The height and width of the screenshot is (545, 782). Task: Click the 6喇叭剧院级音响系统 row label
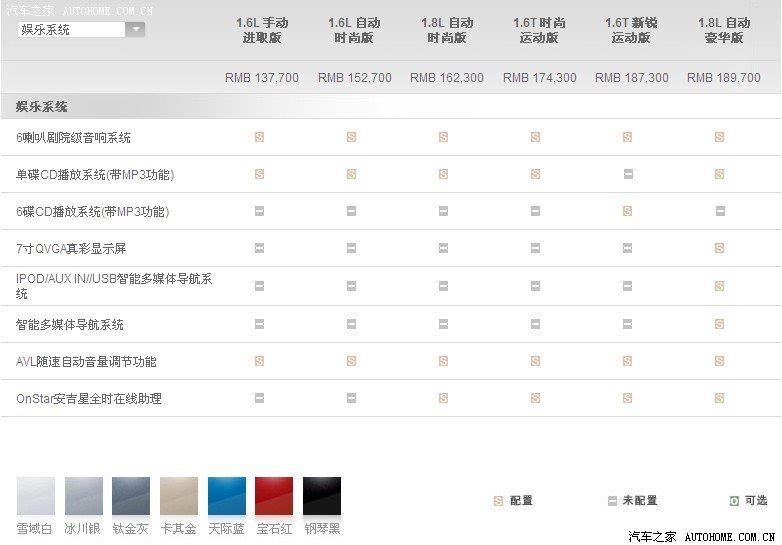coord(73,138)
